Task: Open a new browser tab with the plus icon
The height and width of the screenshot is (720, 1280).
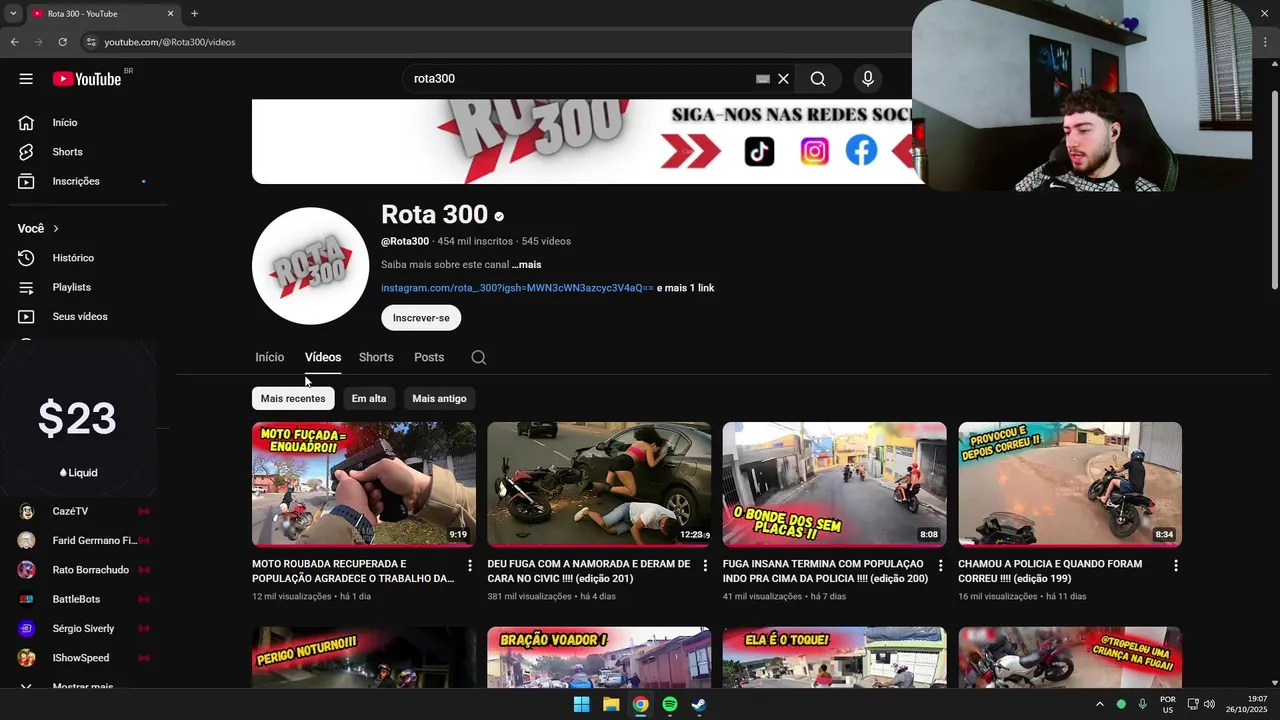Action: pos(194,14)
